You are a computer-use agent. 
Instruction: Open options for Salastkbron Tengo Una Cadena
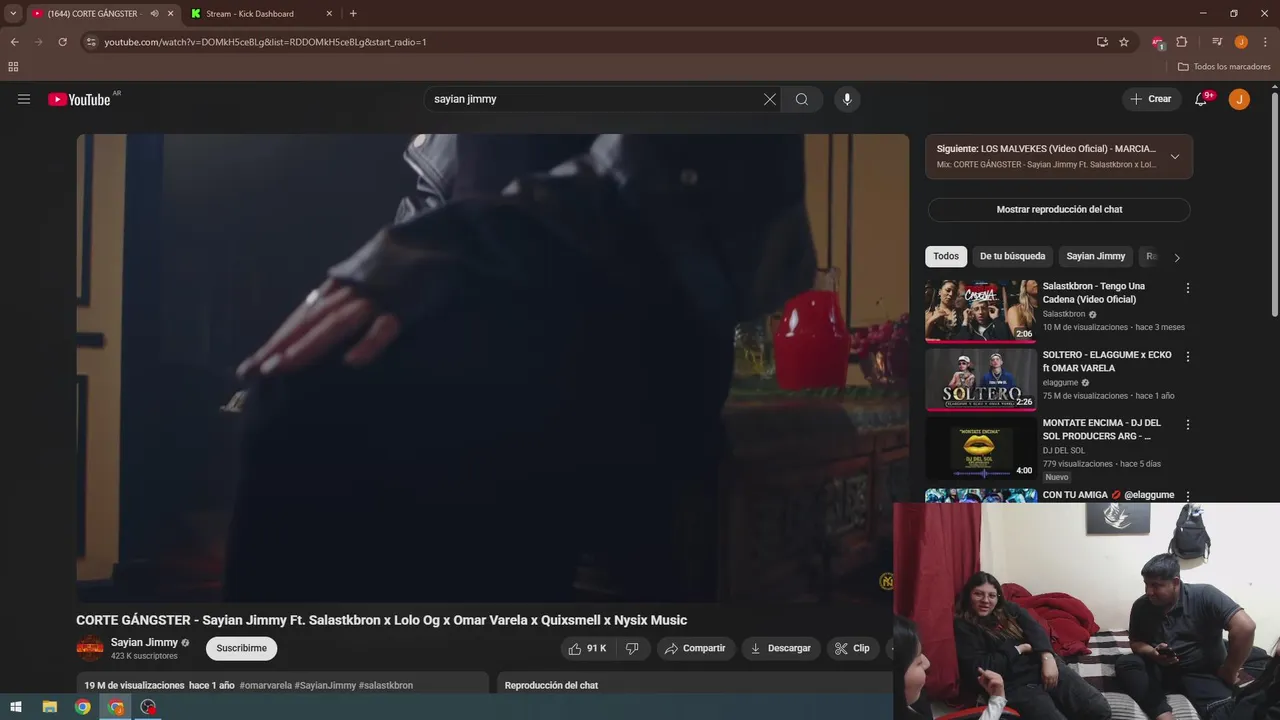pyautogui.click(x=1188, y=288)
